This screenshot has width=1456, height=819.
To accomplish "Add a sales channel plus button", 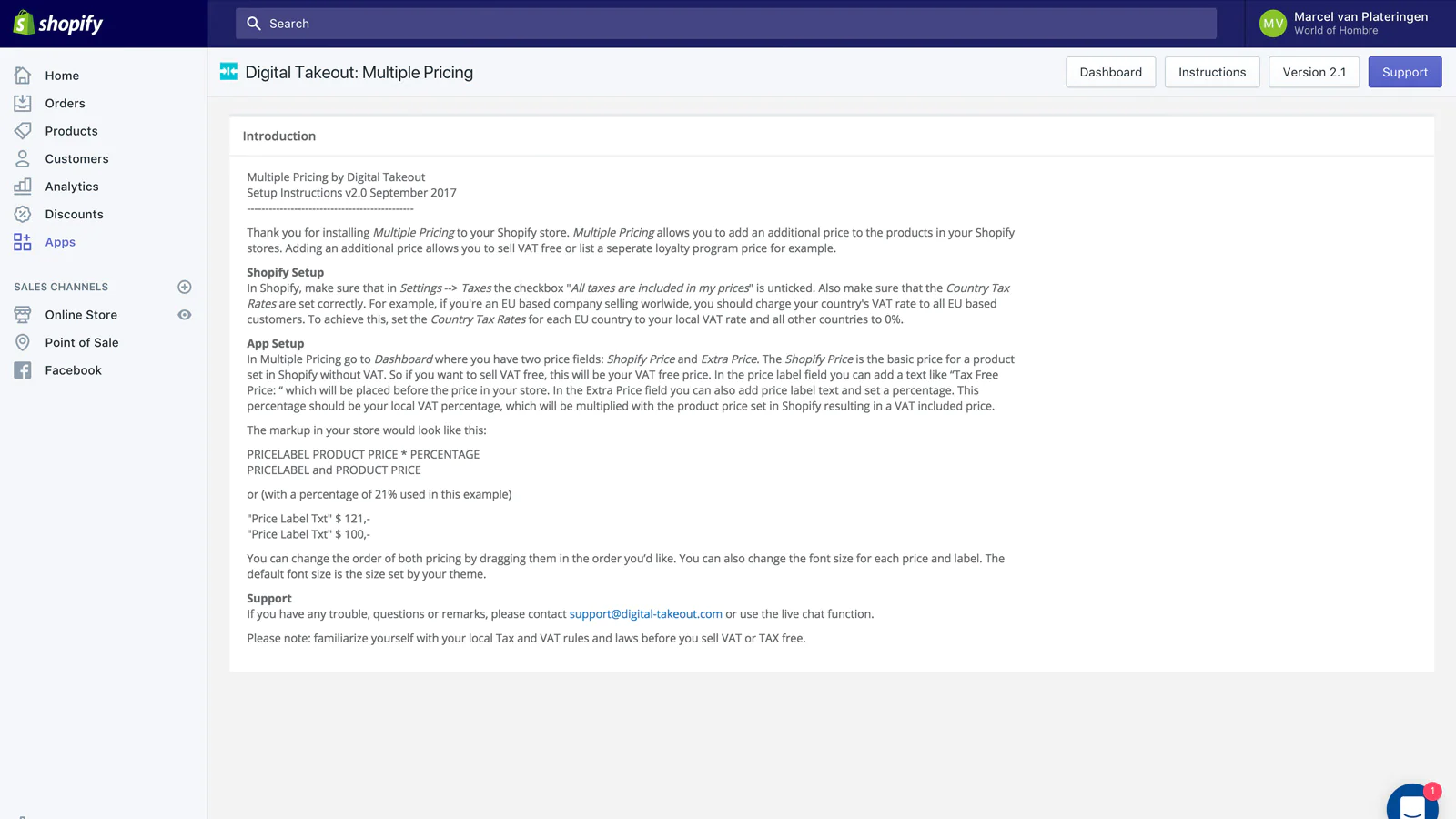I will (x=185, y=287).
